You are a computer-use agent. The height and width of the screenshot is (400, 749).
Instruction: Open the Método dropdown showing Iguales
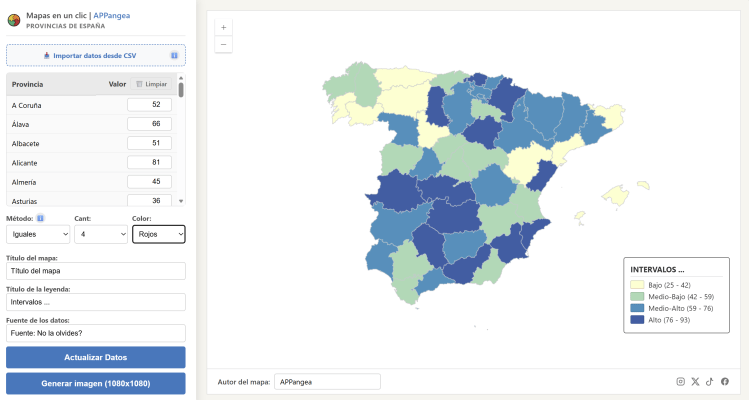pos(38,234)
